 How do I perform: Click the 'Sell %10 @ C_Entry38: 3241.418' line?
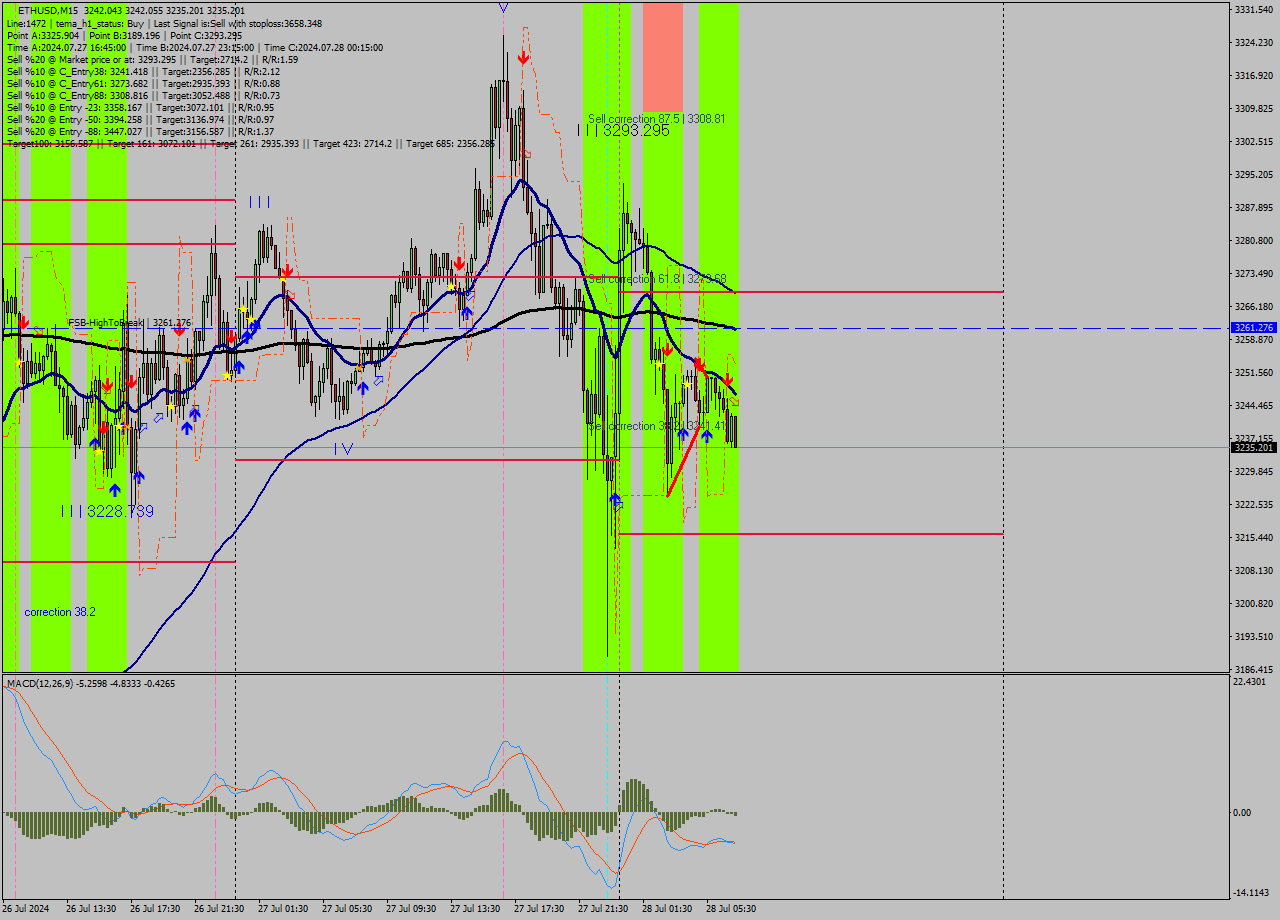coord(143,71)
